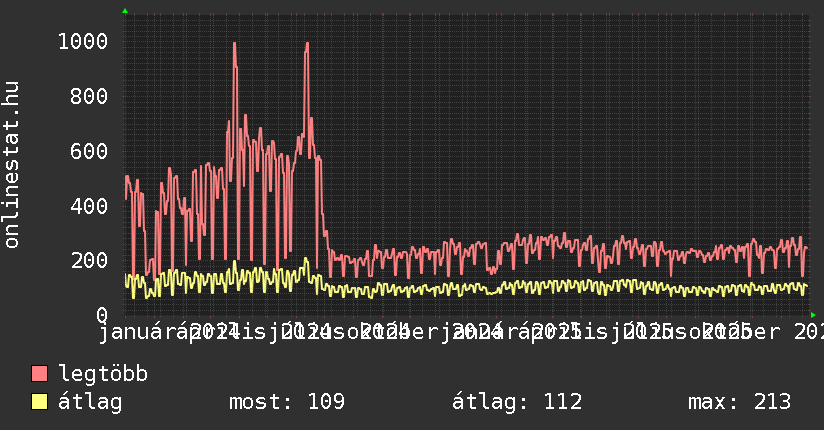Click the red legtöbb legend swatch
This screenshot has height=430, width=824.
tap(40, 374)
